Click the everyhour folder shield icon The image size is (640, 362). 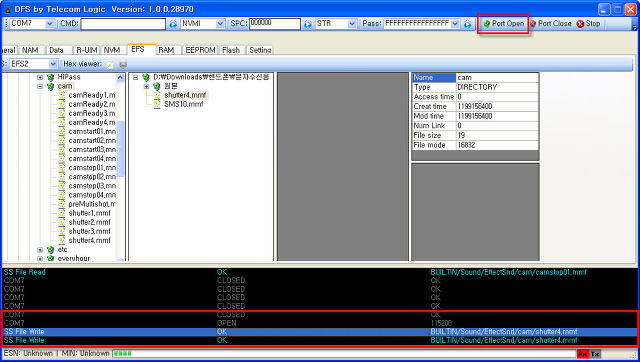pyautogui.click(x=51, y=258)
